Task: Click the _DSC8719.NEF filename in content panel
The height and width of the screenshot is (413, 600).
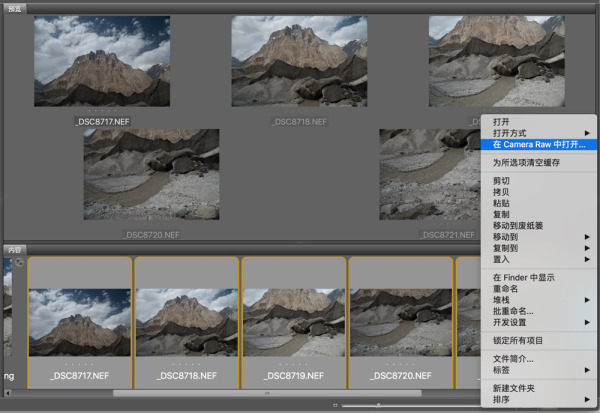Action: [294, 375]
